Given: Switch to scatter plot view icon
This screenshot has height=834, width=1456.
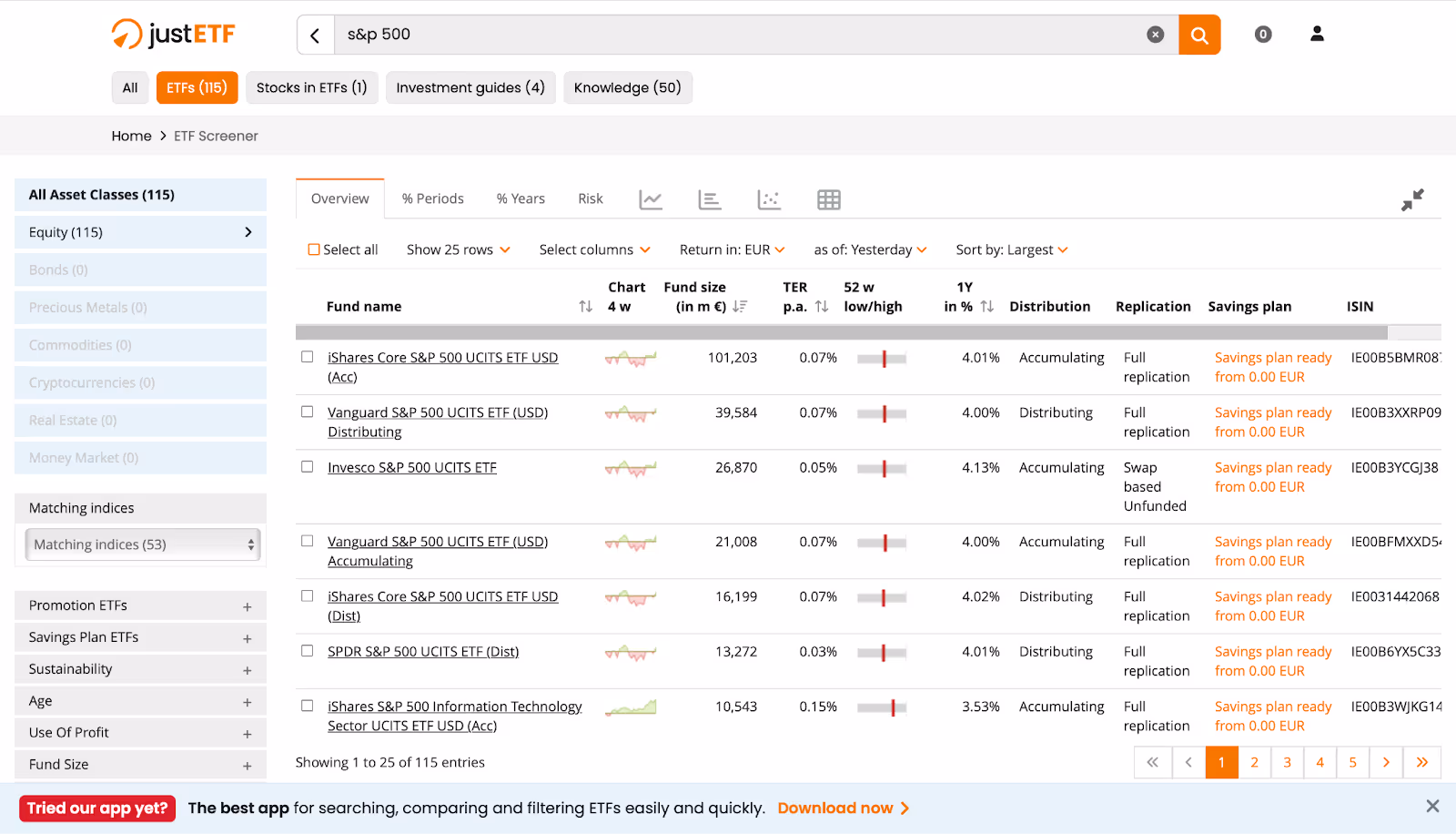Looking at the screenshot, I should 769,199.
